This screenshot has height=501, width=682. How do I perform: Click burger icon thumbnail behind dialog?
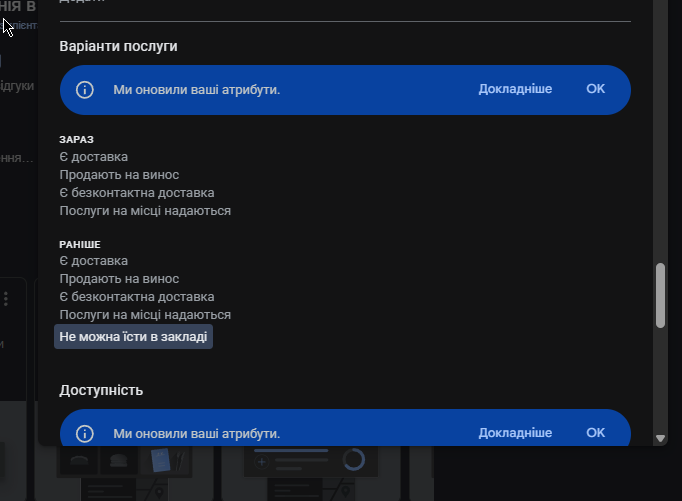click(x=119, y=461)
